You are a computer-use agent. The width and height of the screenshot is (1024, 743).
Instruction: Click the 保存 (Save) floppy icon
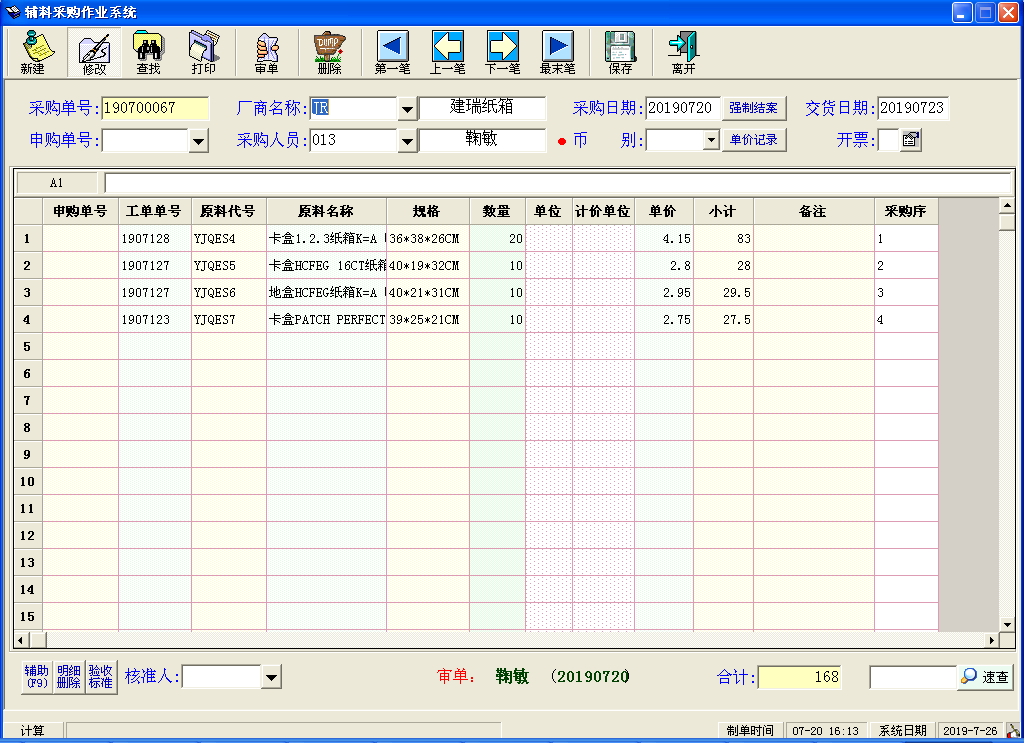(x=620, y=52)
